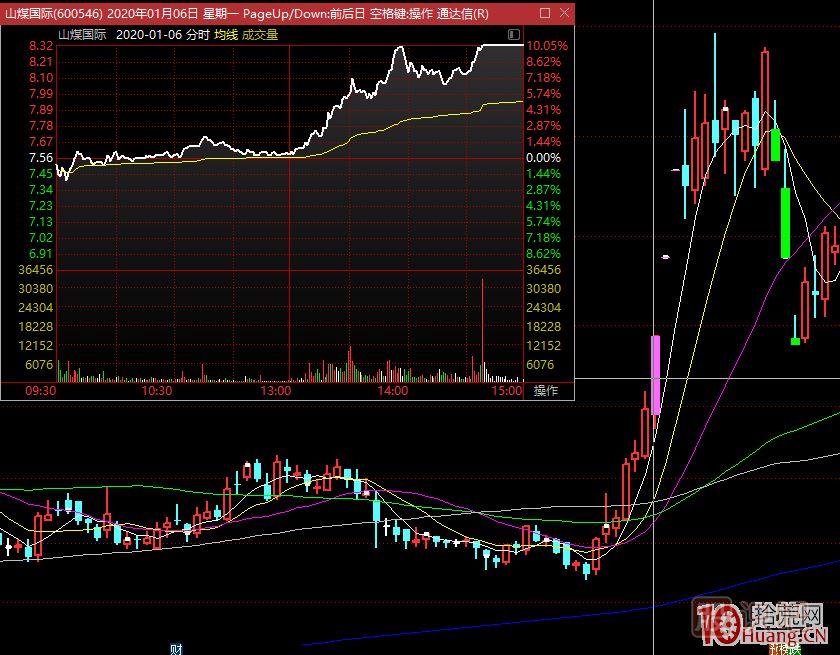Maximize the intraday chart popup window

click(544, 14)
